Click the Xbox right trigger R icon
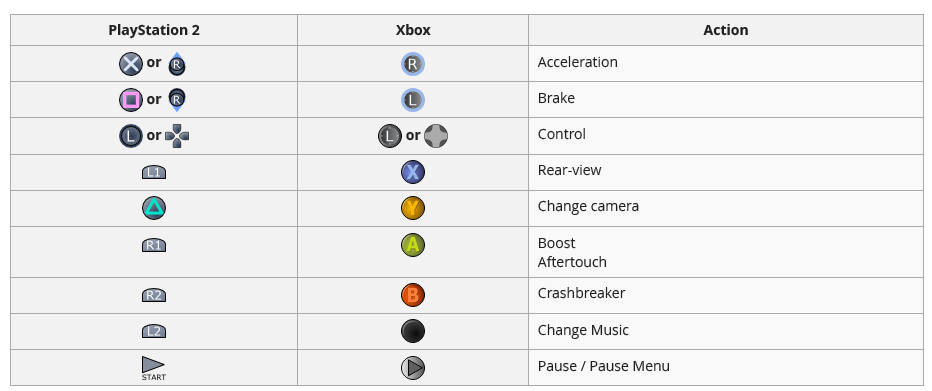Image resolution: width=932 pixels, height=391 pixels. pyautogui.click(x=413, y=64)
